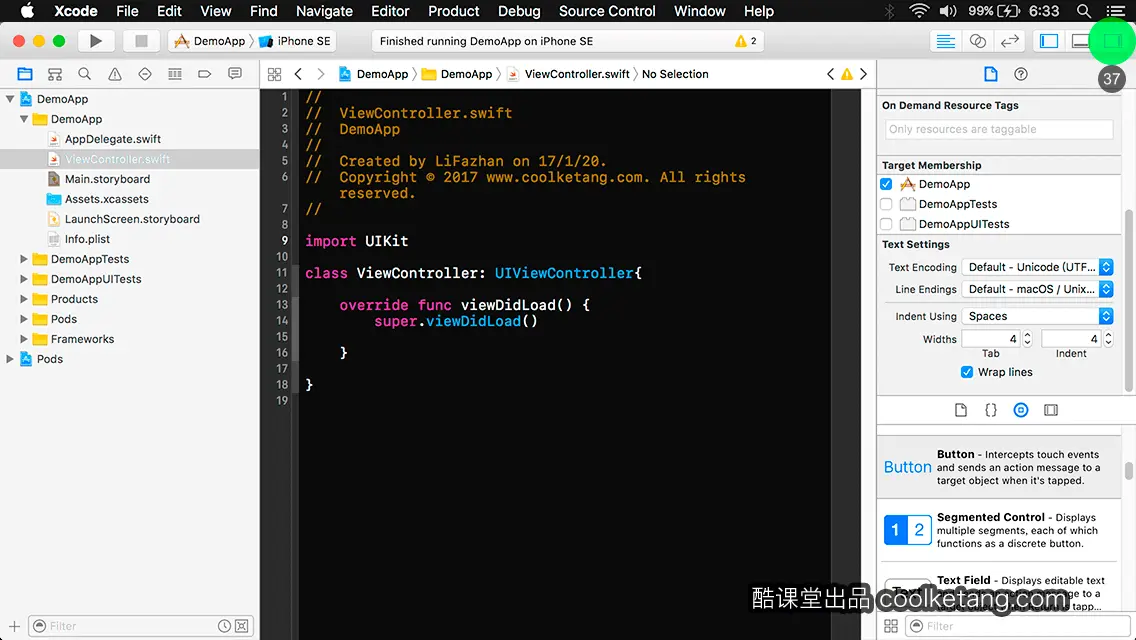The image size is (1136, 640).
Task: Show the Quick Help inspector
Action: (x=1021, y=74)
